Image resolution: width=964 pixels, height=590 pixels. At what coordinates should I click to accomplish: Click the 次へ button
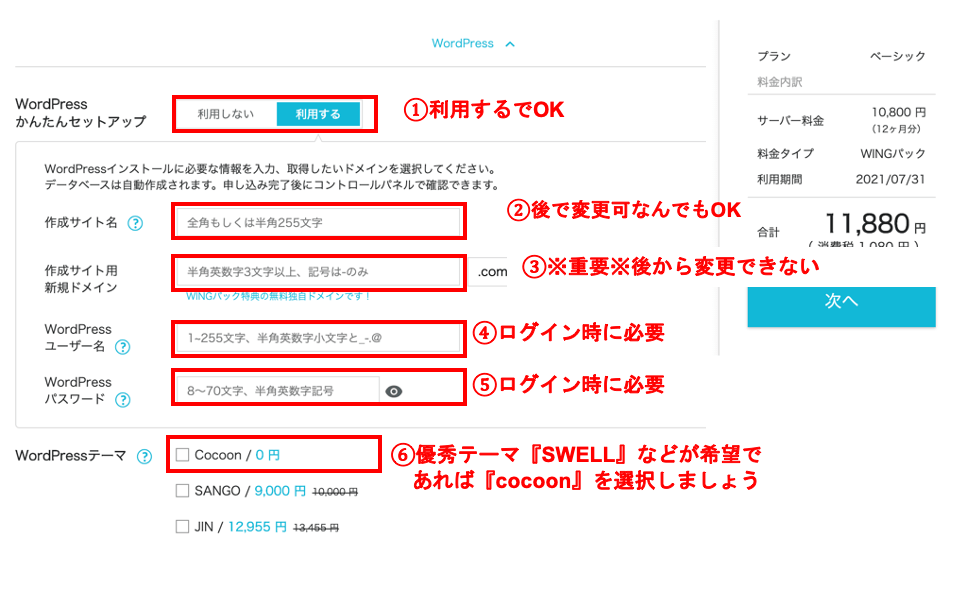click(841, 306)
